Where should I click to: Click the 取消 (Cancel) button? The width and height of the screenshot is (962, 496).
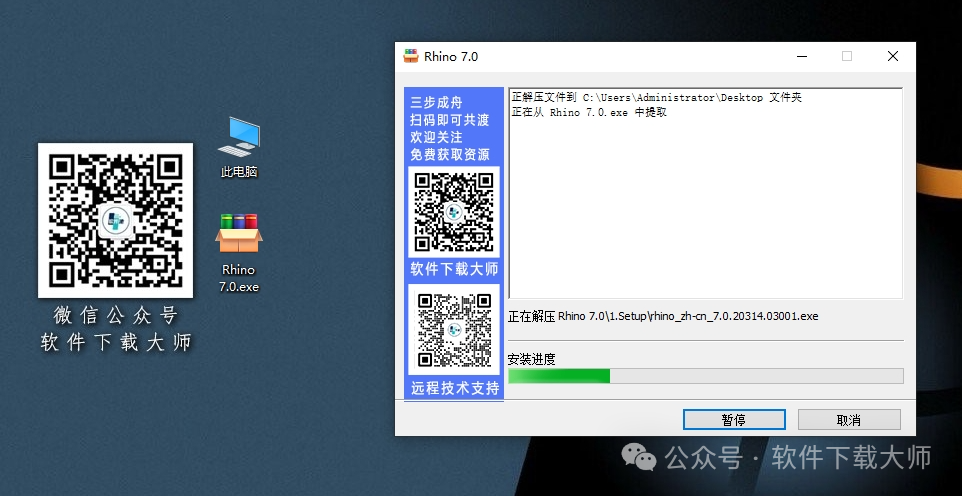(849, 420)
